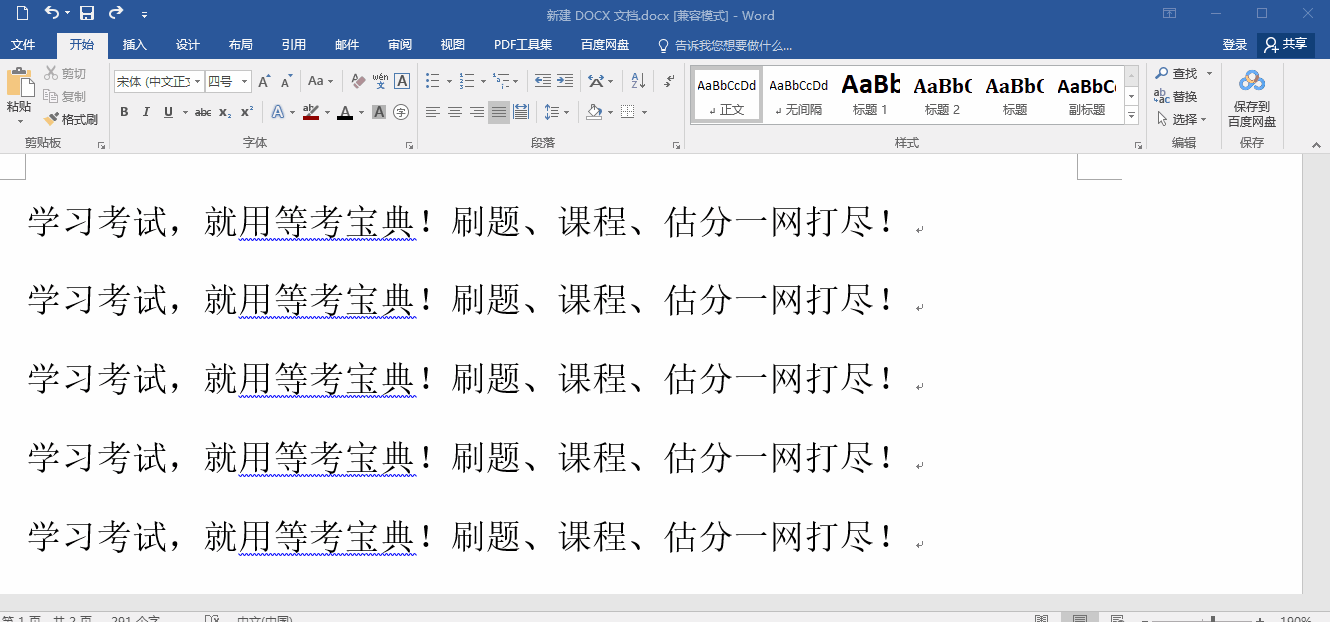The width and height of the screenshot is (1330, 622).
Task: Open Replace (替换) tool
Action: click(1175, 97)
